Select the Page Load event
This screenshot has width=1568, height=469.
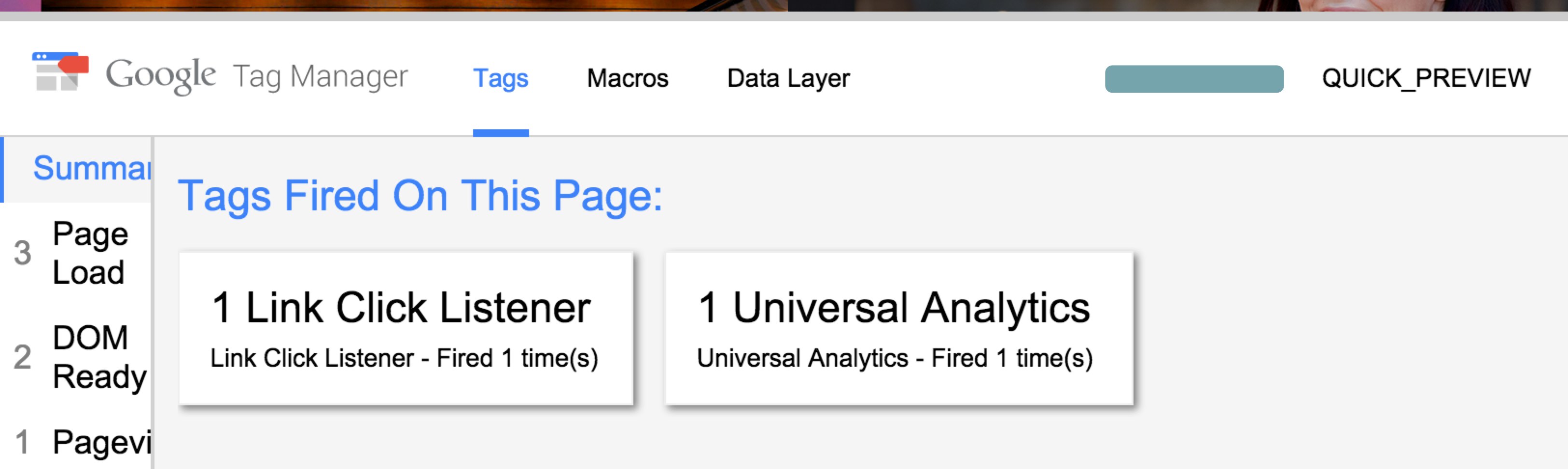75,252
